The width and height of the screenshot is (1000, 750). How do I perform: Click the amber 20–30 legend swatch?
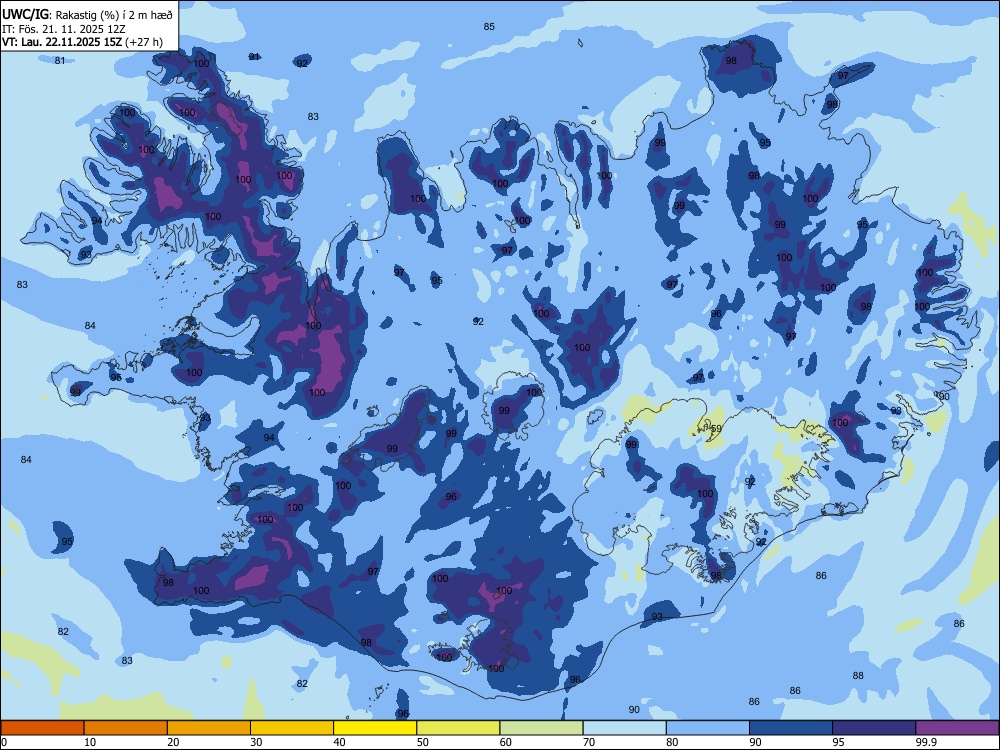click(209, 728)
